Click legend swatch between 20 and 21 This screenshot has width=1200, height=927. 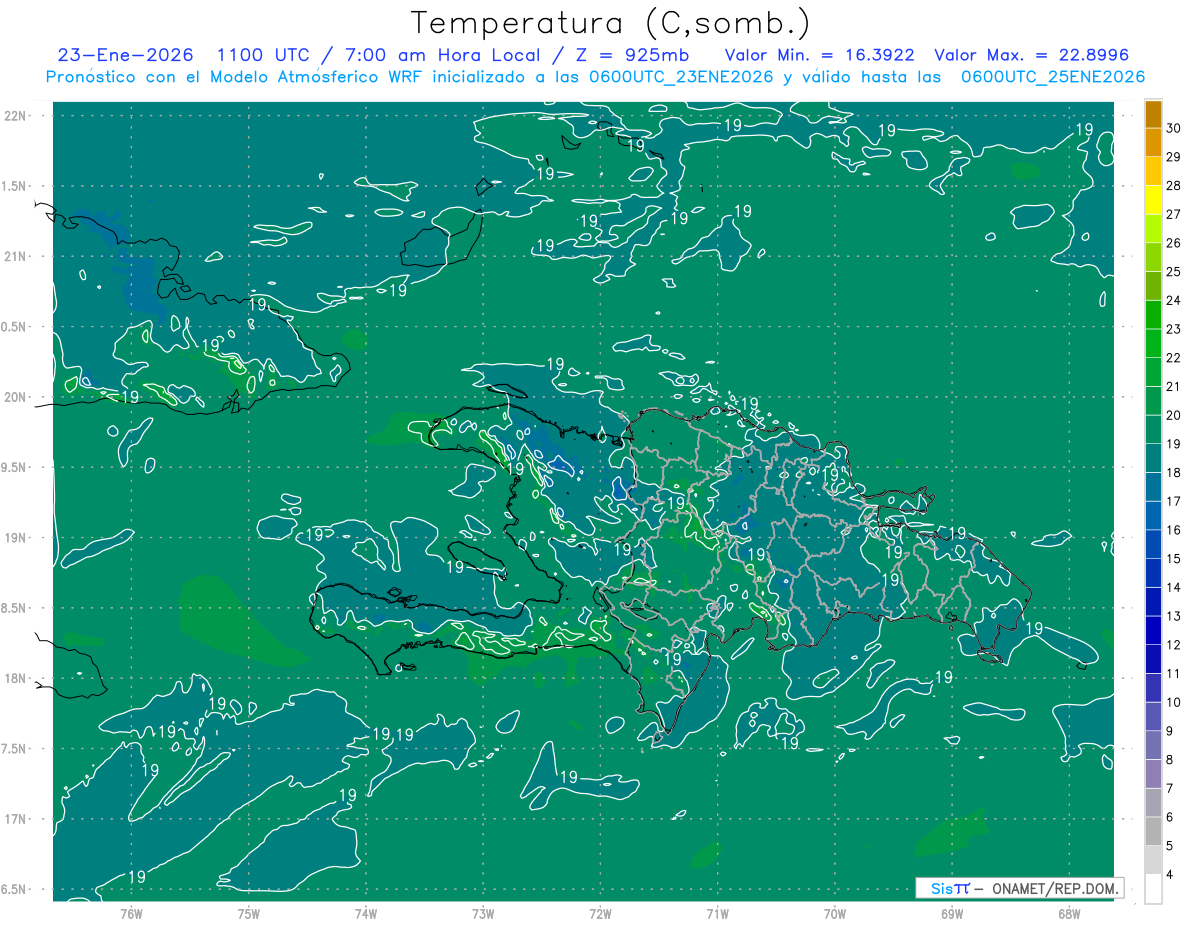click(1153, 401)
